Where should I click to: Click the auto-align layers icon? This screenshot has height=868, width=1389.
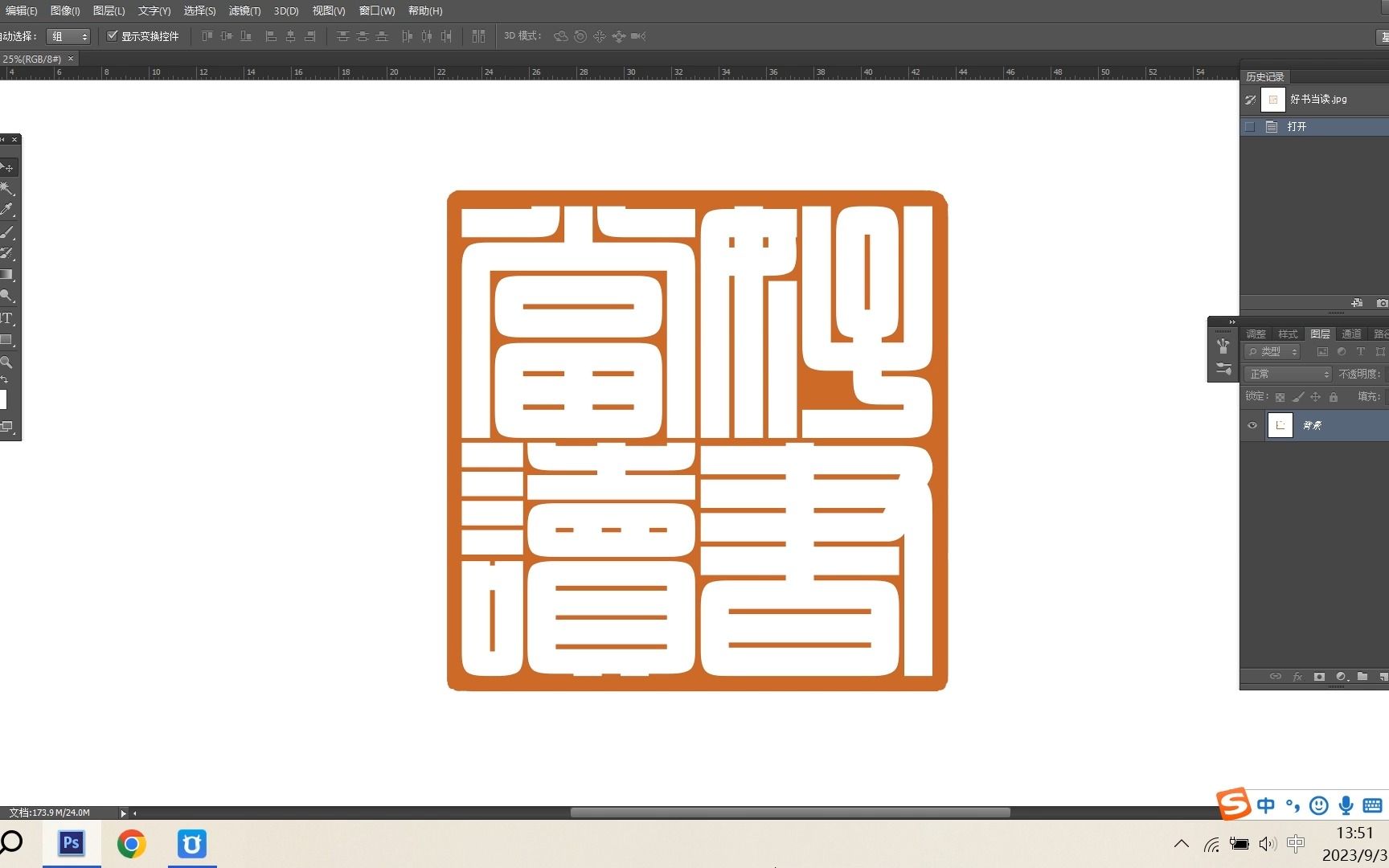tap(478, 36)
